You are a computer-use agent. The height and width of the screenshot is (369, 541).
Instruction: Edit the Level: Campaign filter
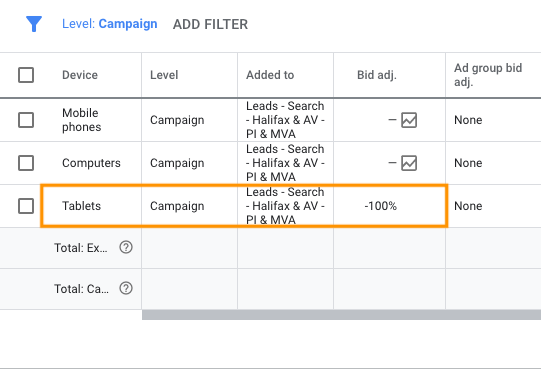pyautogui.click(x=109, y=24)
